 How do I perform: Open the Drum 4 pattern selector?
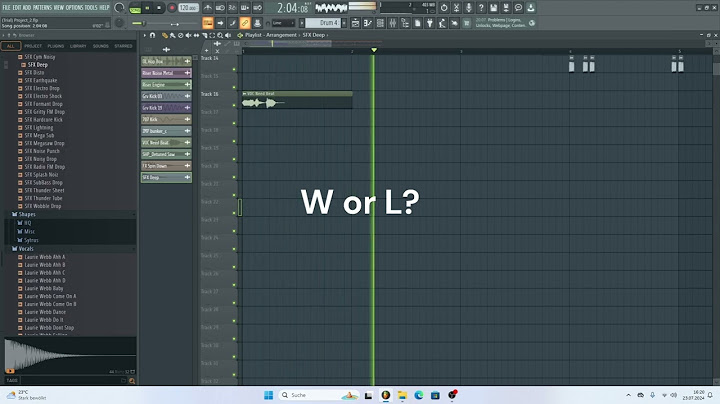point(322,23)
